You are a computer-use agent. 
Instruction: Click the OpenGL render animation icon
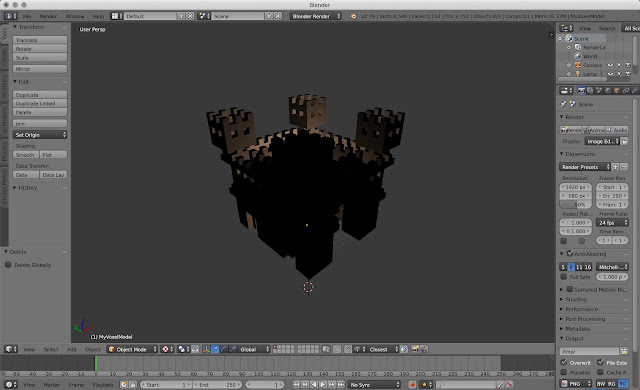tap(424, 349)
